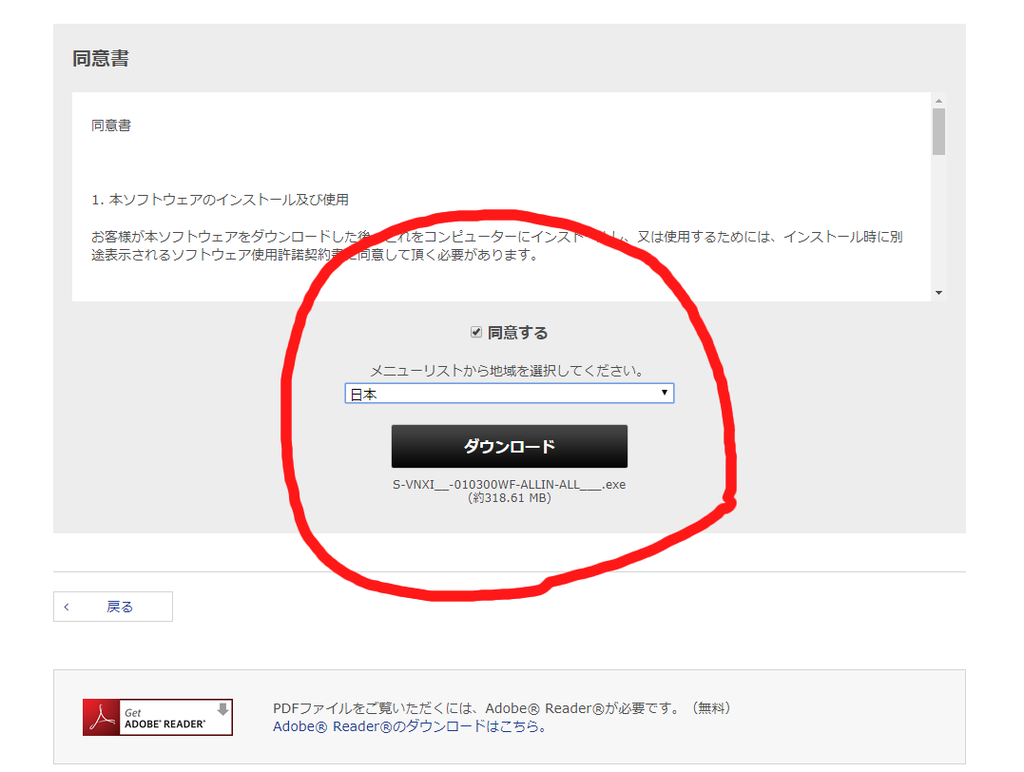The height and width of the screenshot is (772, 1024).
Task: Click the 同意書 page heading
Action: point(101,58)
